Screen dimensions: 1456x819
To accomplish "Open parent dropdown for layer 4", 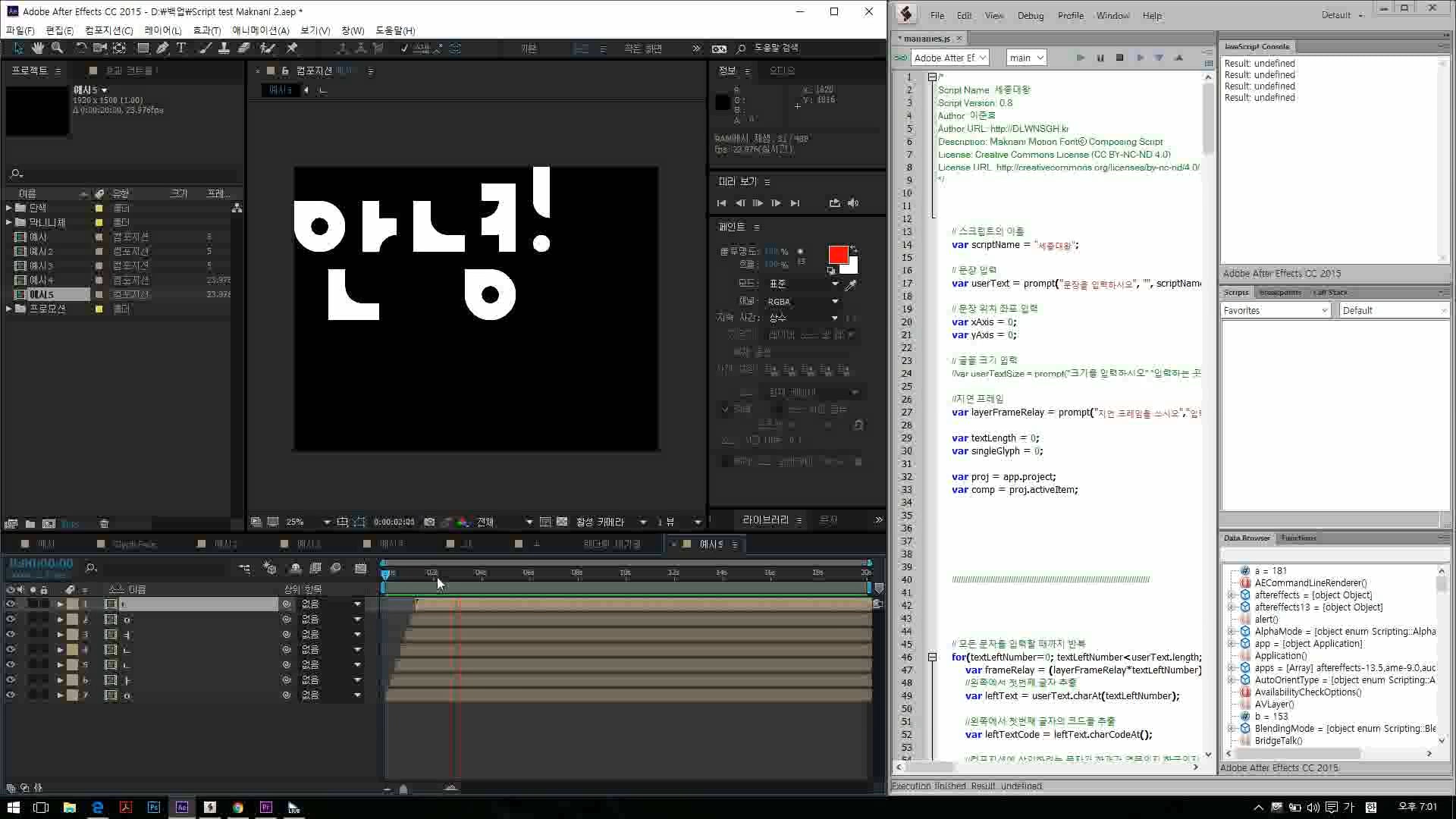I will (x=332, y=650).
